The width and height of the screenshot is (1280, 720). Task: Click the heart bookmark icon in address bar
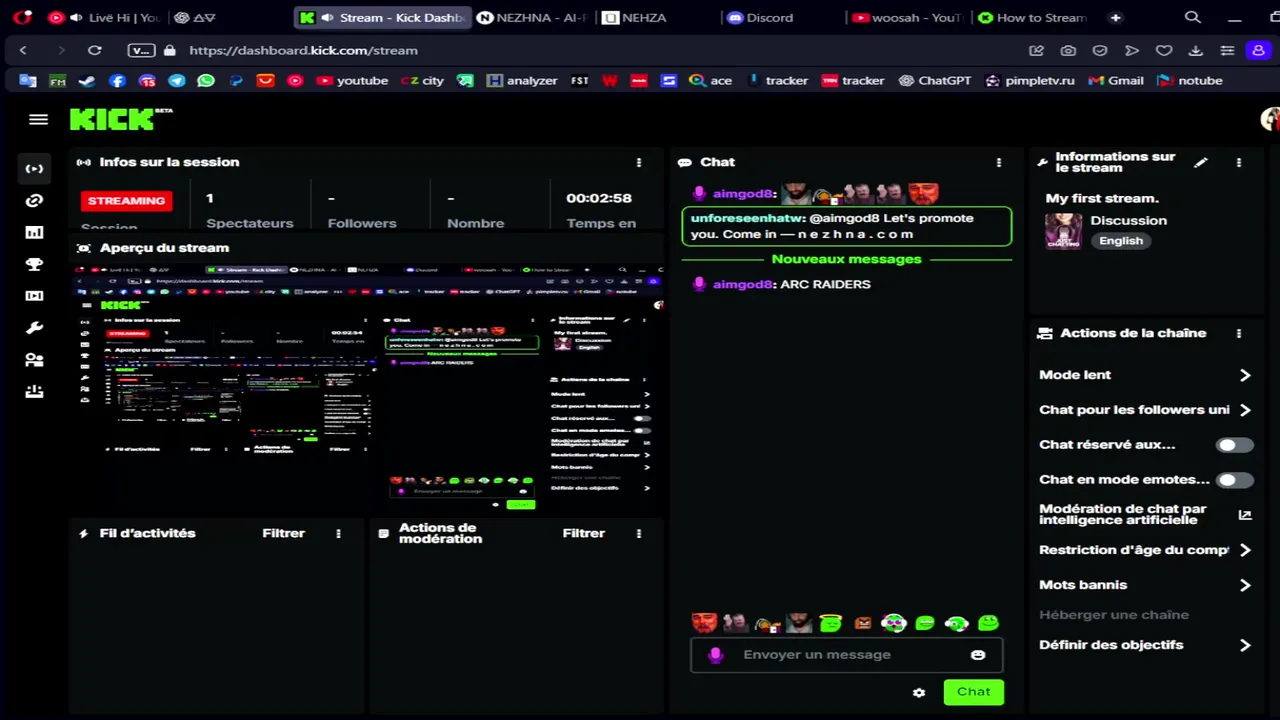coord(1164,50)
